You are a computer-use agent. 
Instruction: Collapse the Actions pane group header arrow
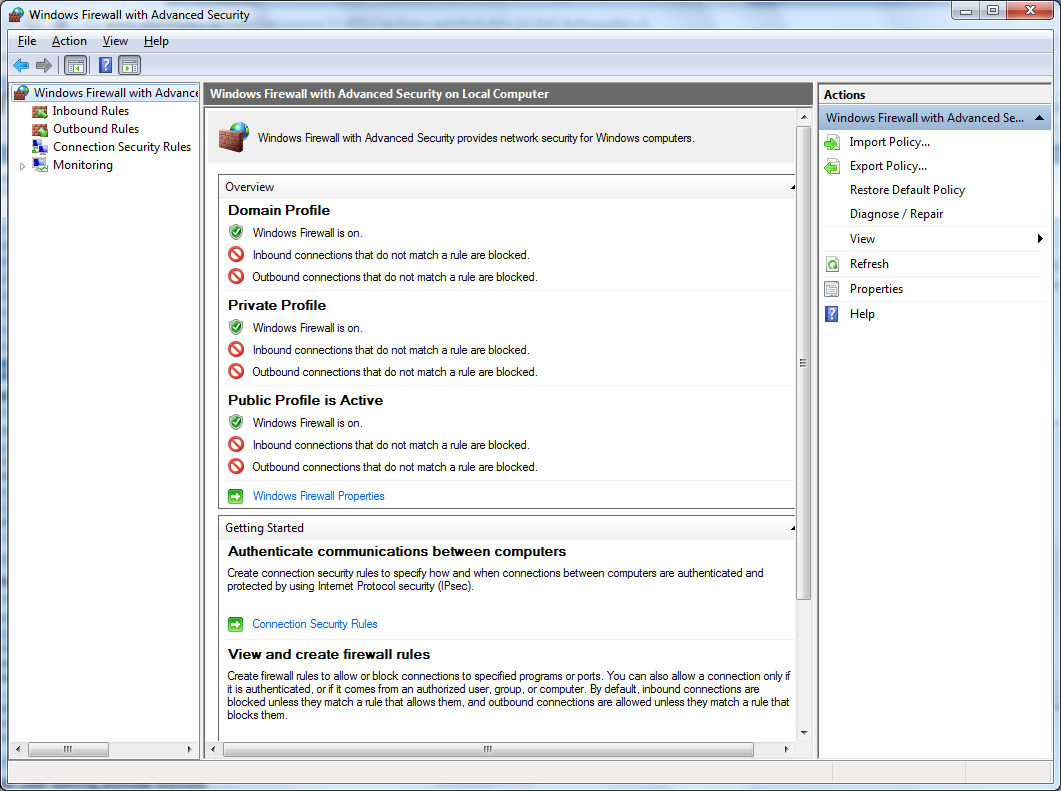(1039, 118)
